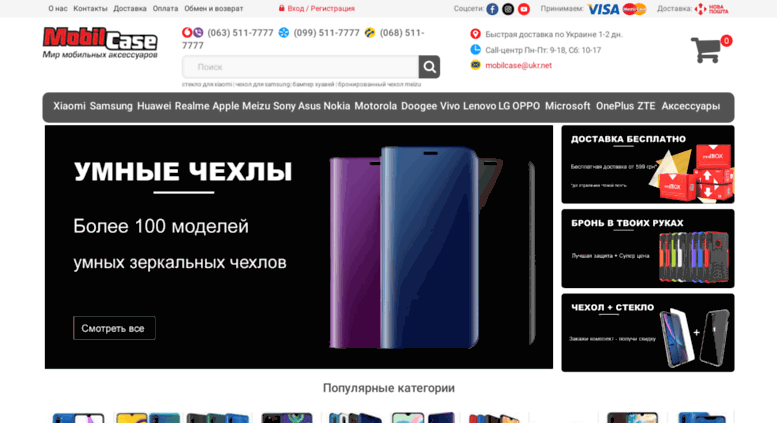Screen dimensions: 777x423
Task: Open the Instagram social icon
Action: pos(508,9)
